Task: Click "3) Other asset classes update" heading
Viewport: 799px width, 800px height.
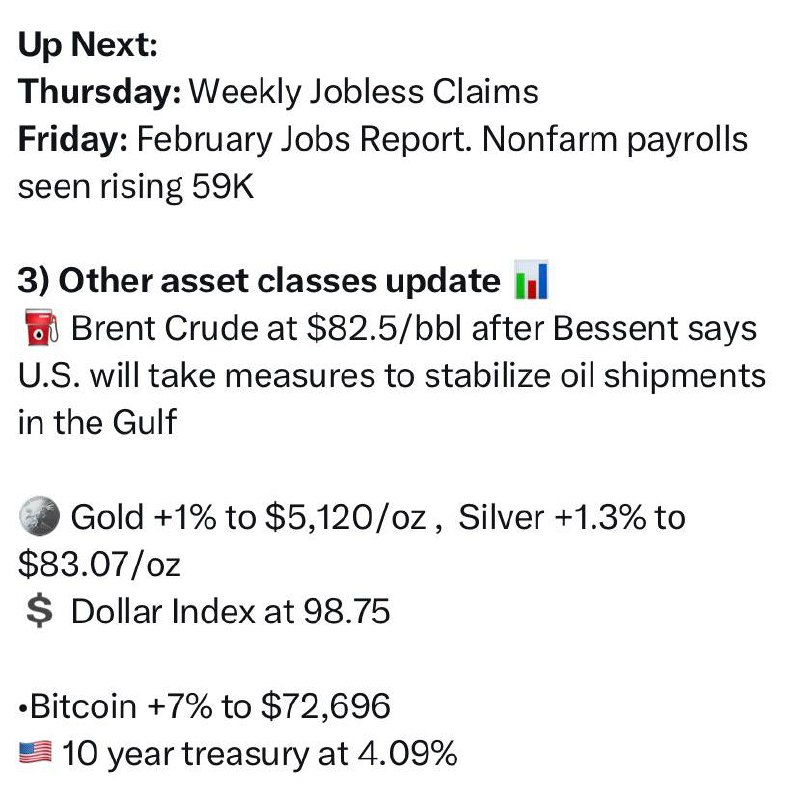Action: pyautogui.click(x=259, y=281)
